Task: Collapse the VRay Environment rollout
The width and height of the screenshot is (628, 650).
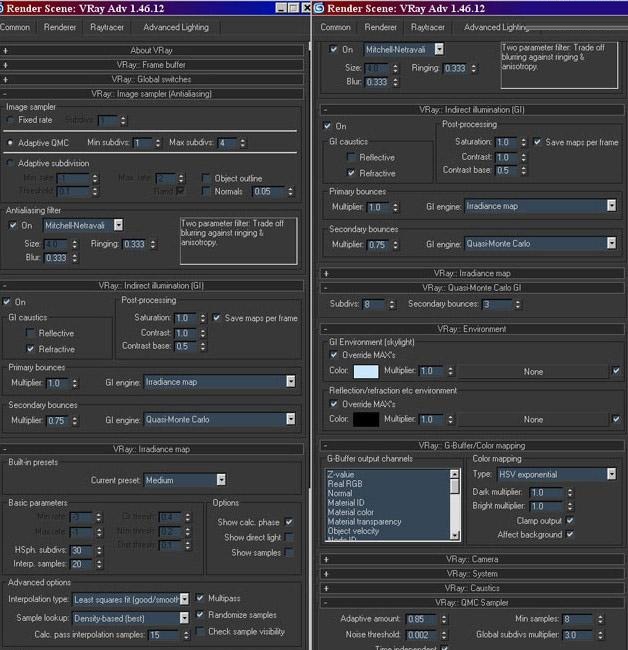Action: [x=472, y=329]
